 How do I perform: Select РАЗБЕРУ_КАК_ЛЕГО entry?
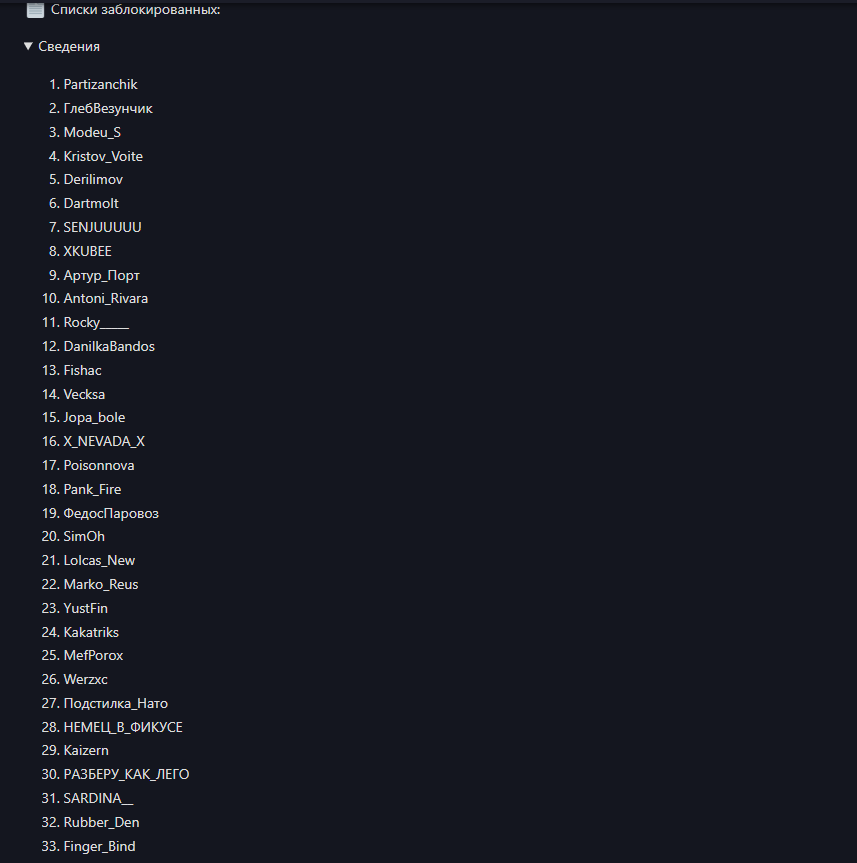126,774
